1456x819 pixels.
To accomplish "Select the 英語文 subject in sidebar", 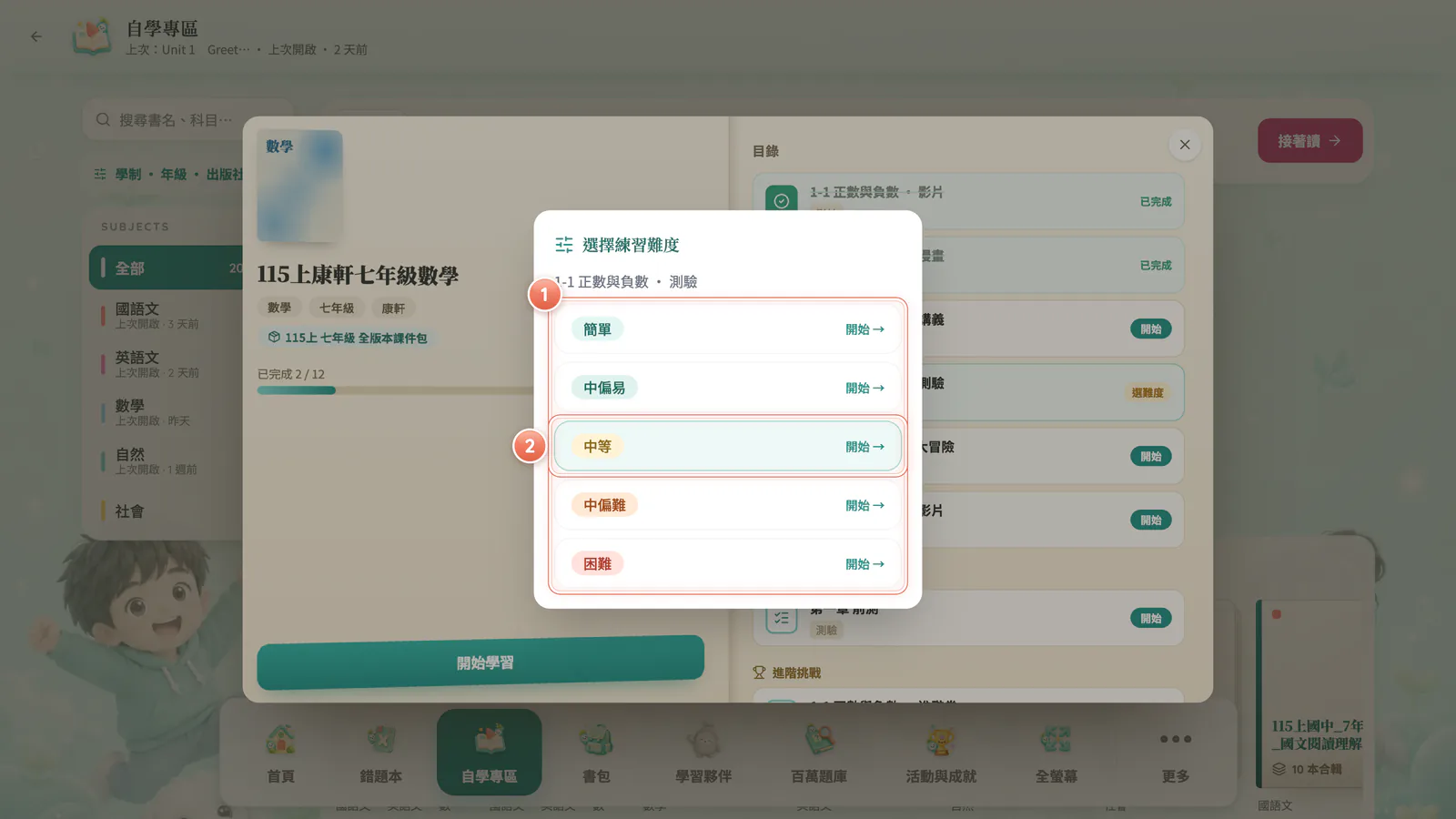I will click(x=166, y=364).
